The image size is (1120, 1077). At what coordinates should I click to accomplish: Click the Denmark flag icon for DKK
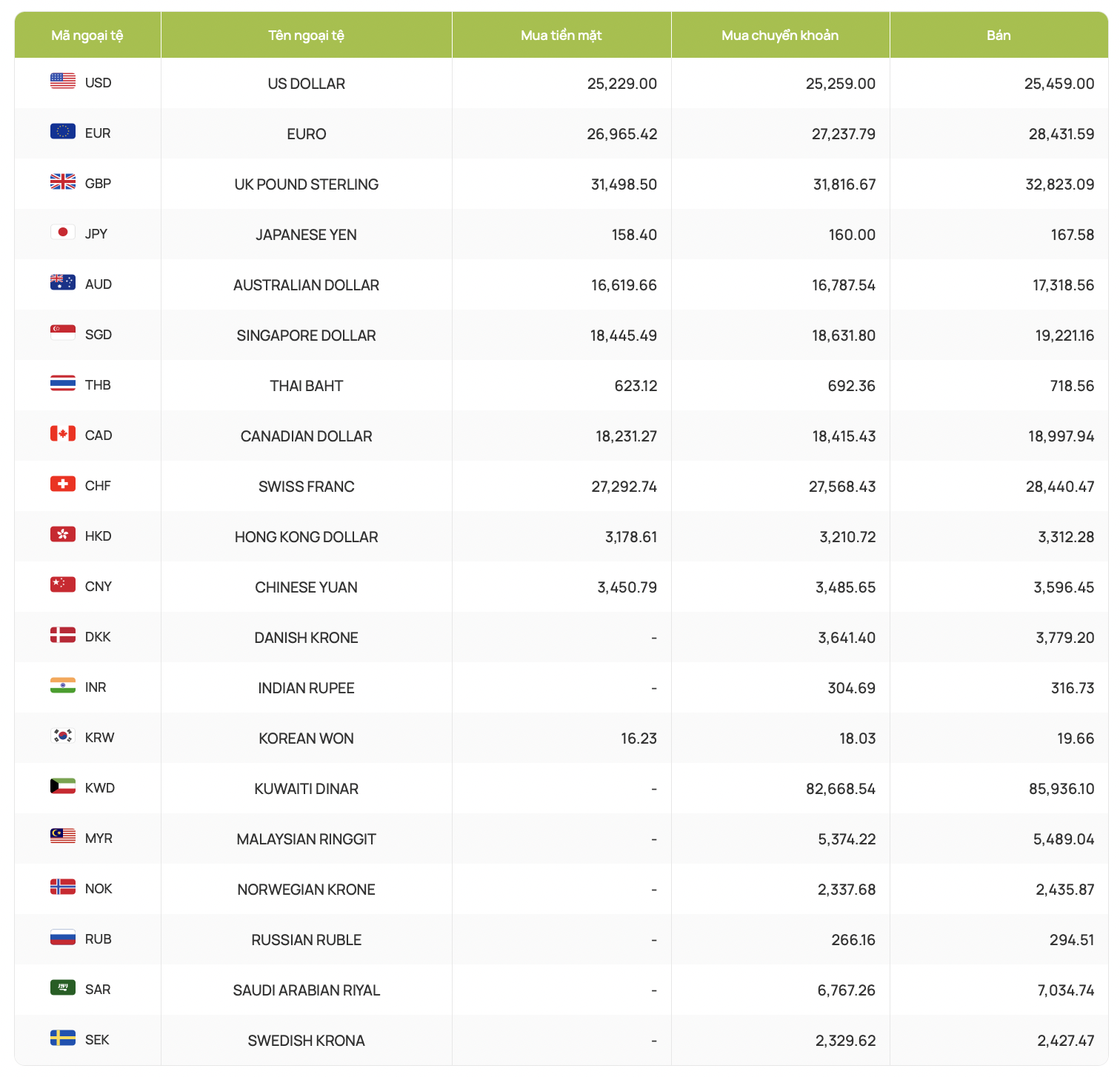coord(63,635)
